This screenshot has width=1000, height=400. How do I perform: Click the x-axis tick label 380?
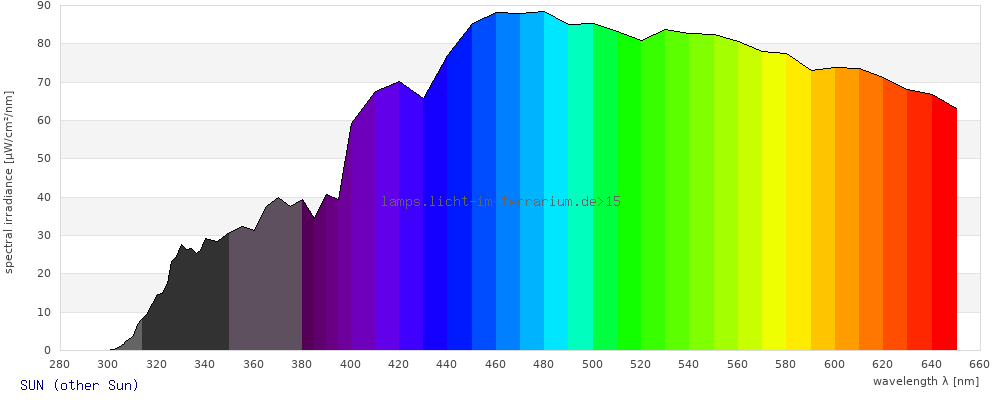pyautogui.click(x=302, y=364)
